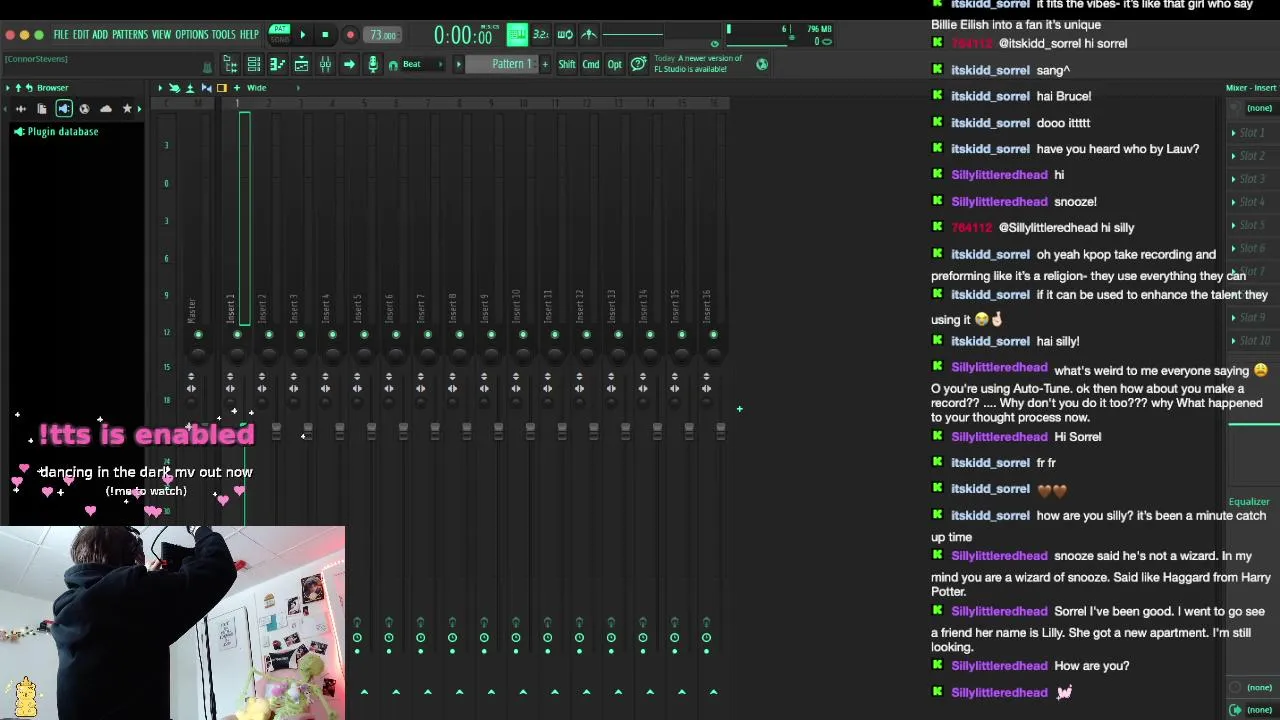Click the mixer plus add icon

tap(237, 88)
